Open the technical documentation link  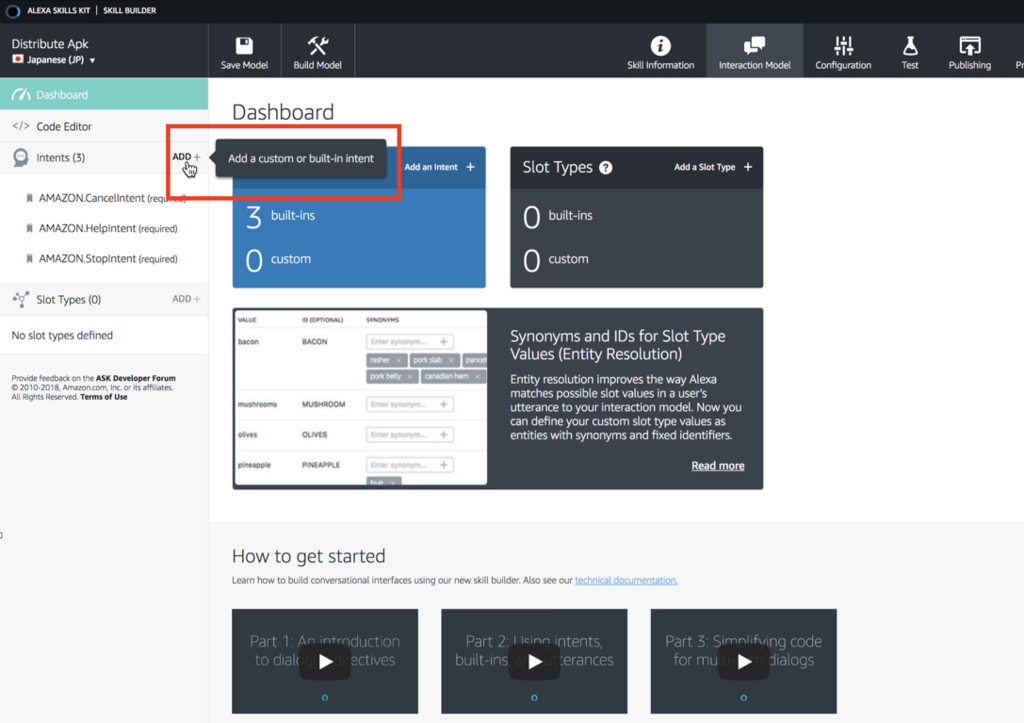click(626, 580)
